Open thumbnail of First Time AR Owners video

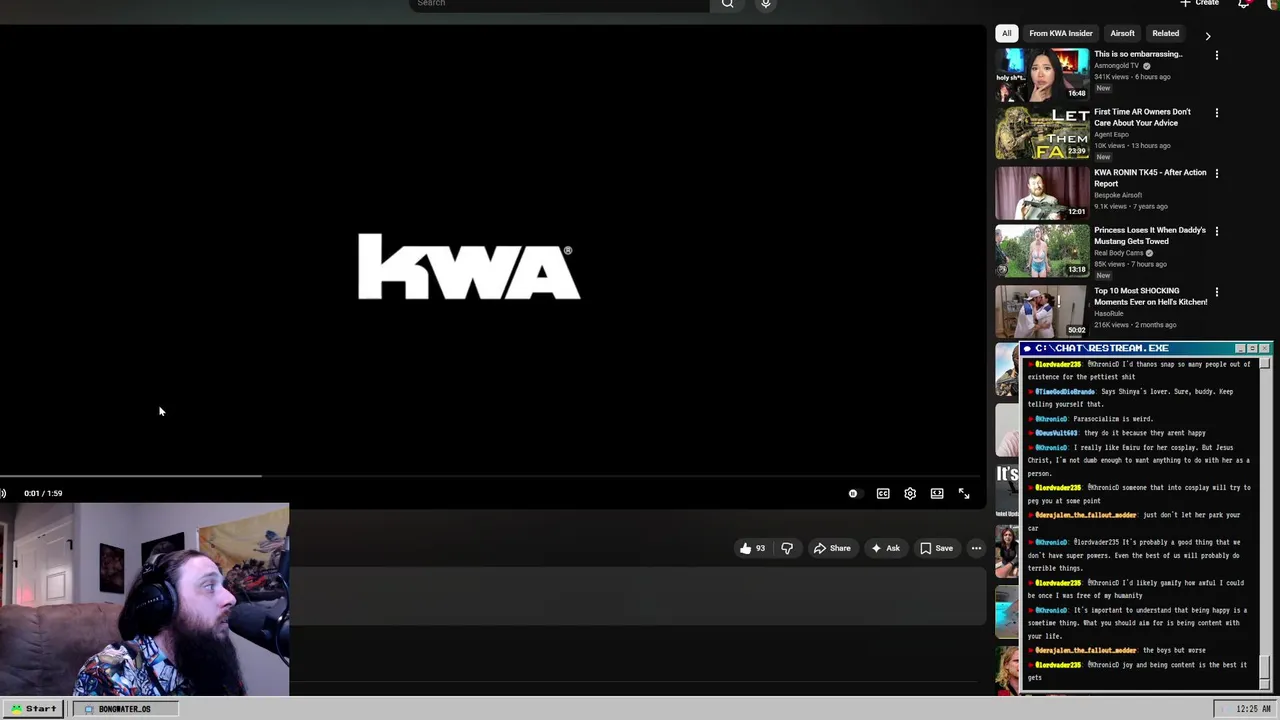tap(1042, 133)
